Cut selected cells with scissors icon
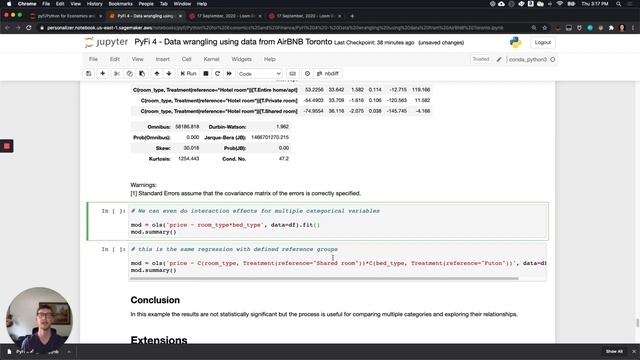 (x=117, y=73)
